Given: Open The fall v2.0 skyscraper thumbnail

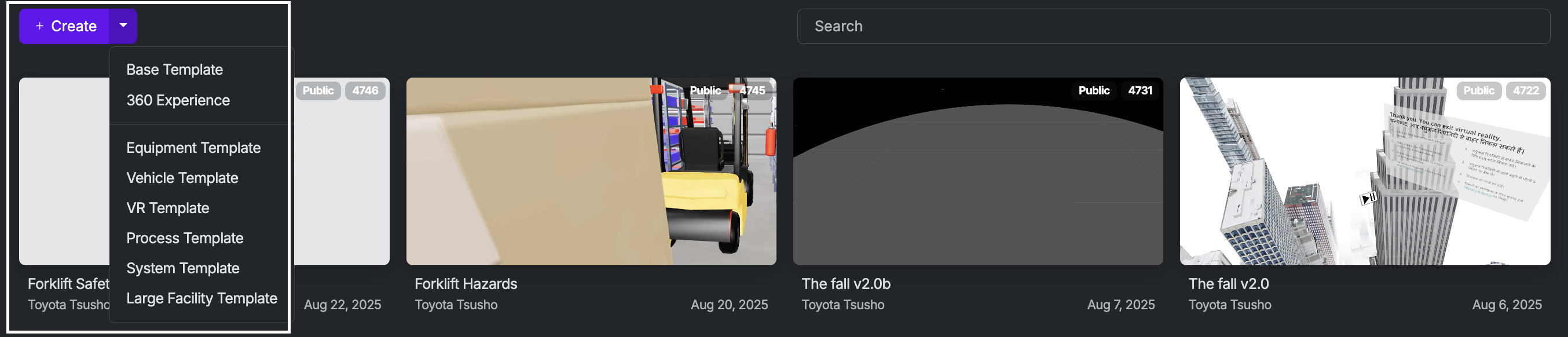Looking at the screenshot, I should click(x=1365, y=171).
